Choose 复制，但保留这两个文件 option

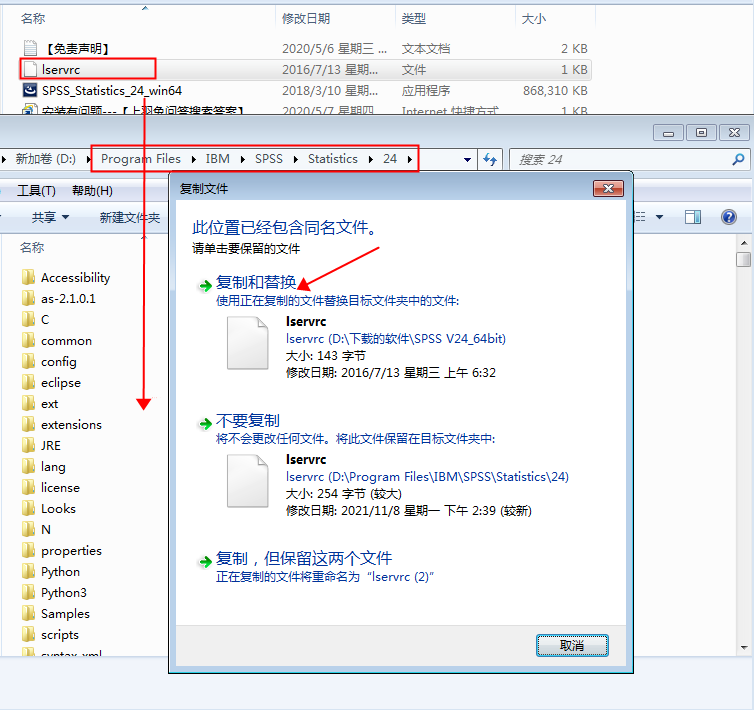pyautogui.click(x=304, y=558)
